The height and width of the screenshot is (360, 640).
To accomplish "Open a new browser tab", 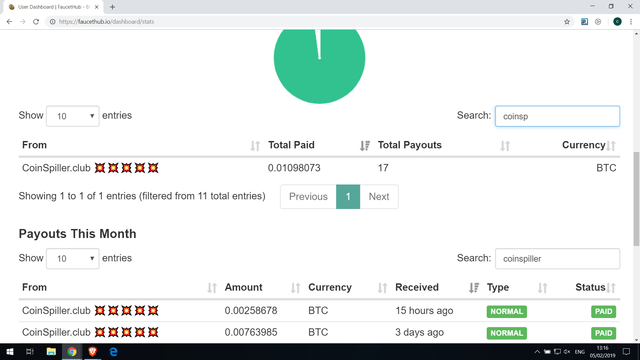I will pos(112,7).
